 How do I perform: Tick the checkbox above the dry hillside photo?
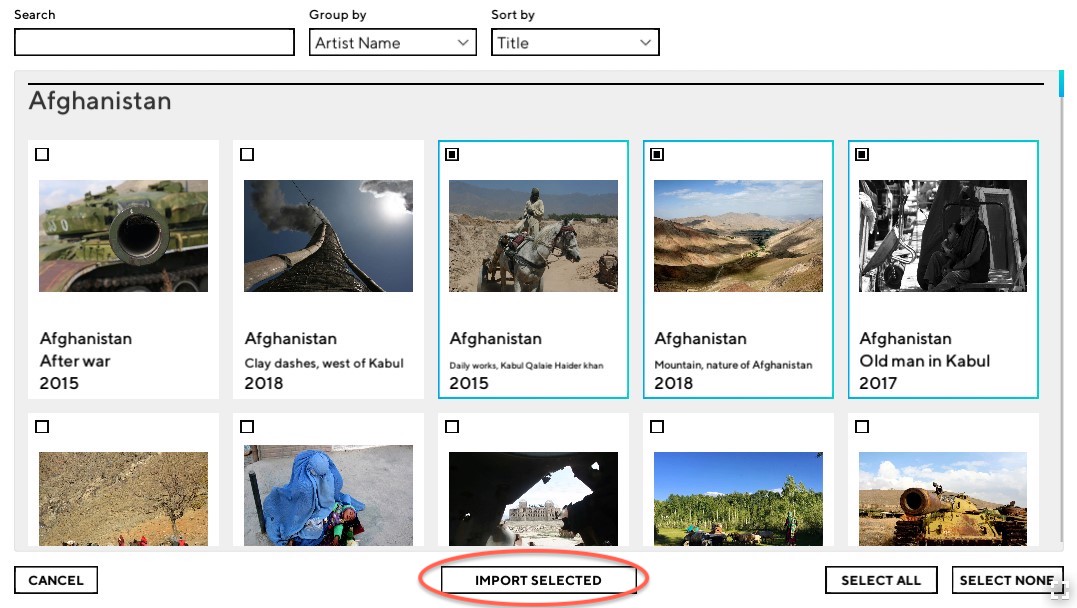click(42, 427)
